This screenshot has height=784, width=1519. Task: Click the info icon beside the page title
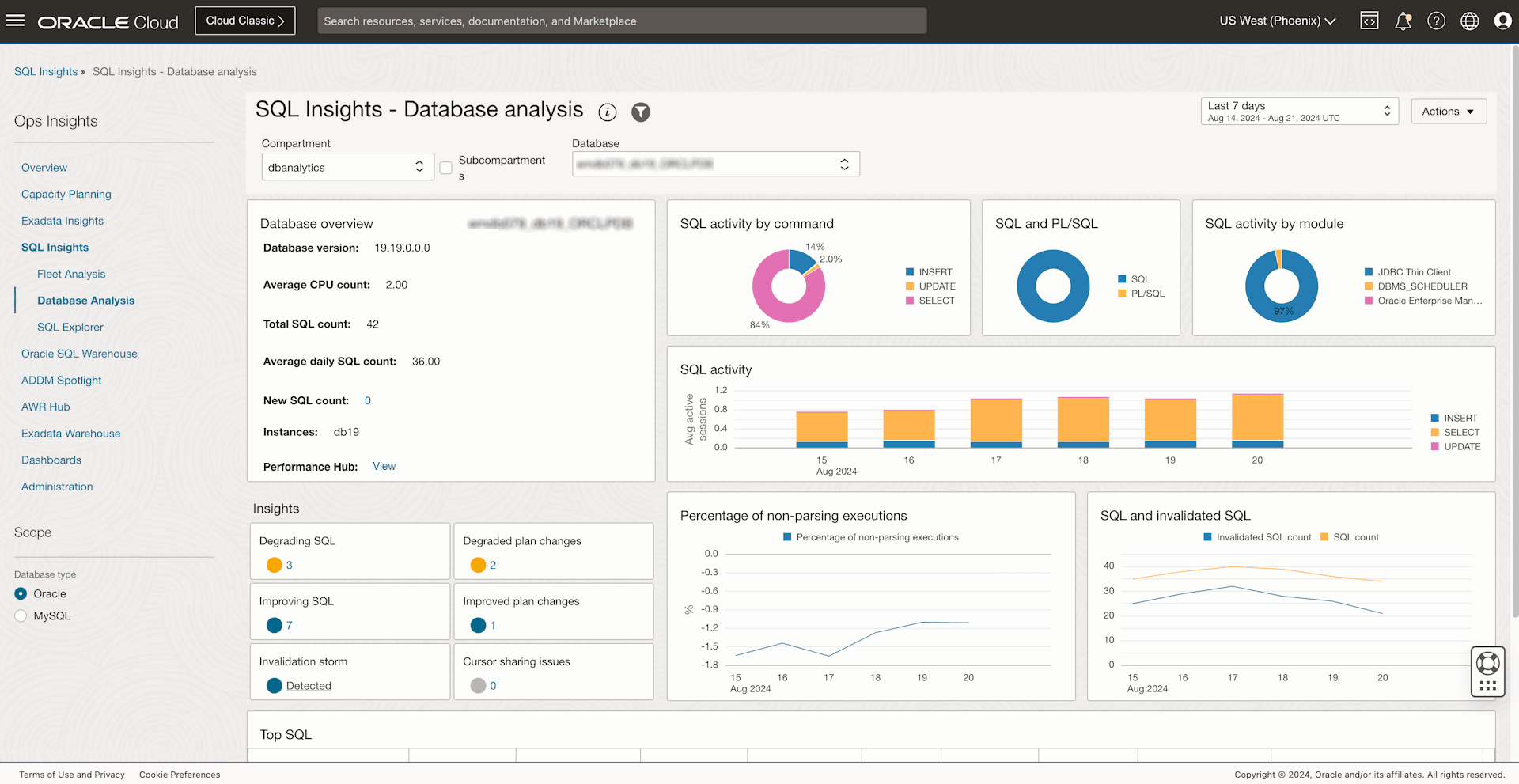coord(607,112)
